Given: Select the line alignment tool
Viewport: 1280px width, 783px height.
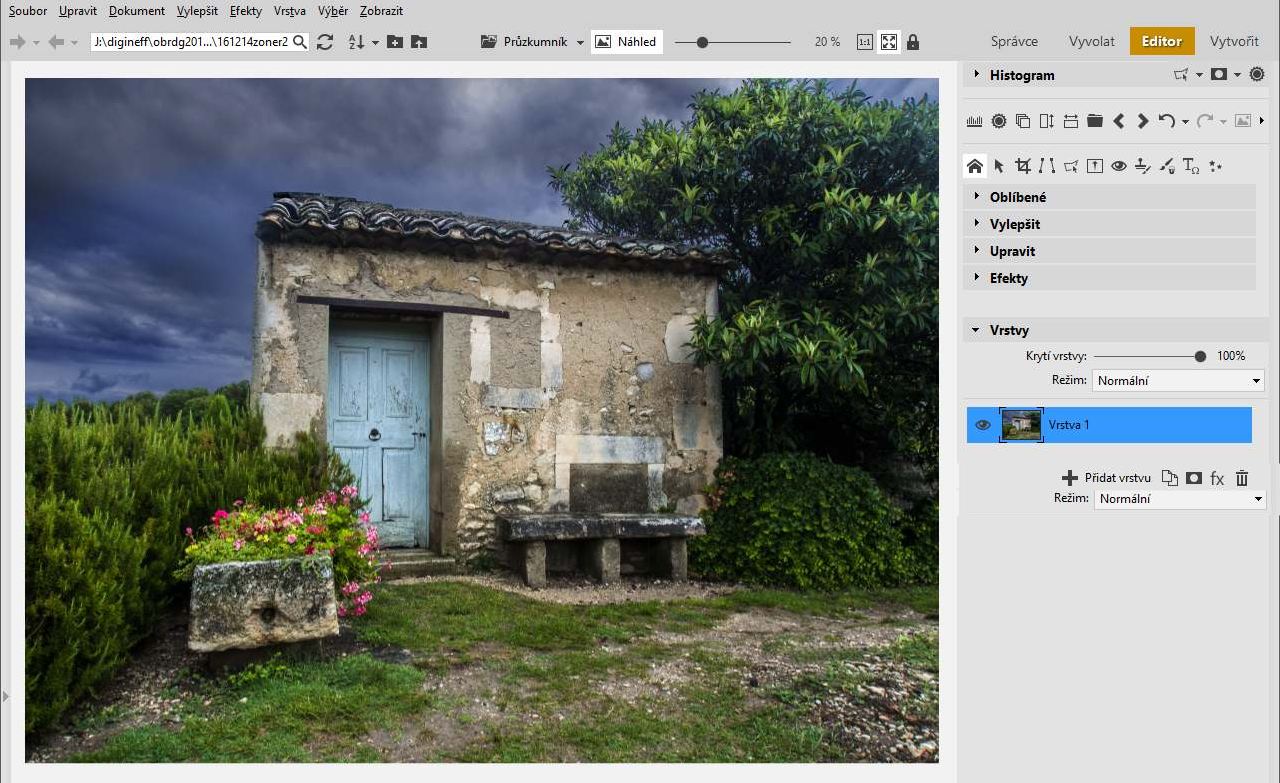Looking at the screenshot, I should pos(1047,166).
